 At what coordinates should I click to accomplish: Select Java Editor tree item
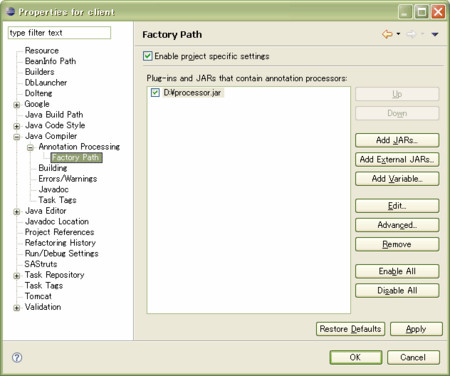[46, 211]
